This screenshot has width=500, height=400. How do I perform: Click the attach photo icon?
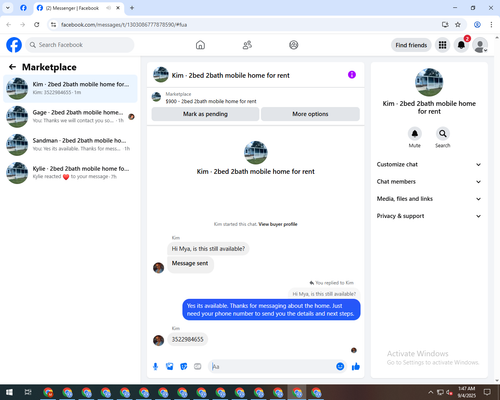coord(170,367)
